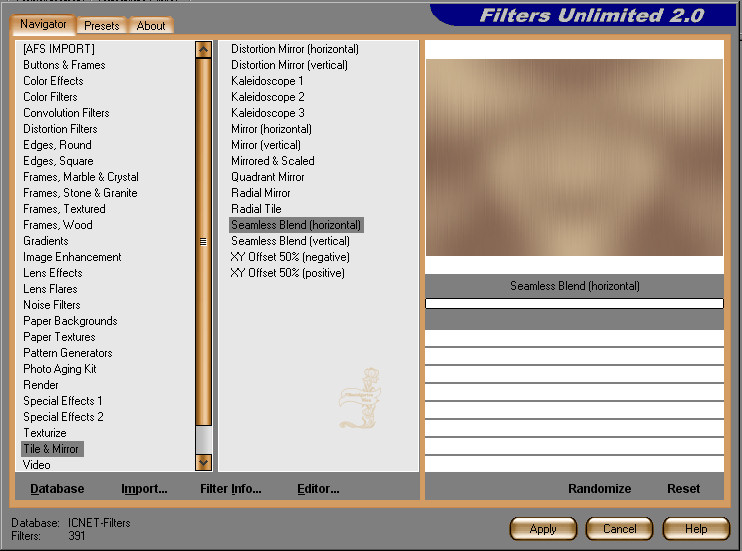Screen dimensions: 742x551
Task: Select Special Effects 2 category
Action: click(63, 417)
